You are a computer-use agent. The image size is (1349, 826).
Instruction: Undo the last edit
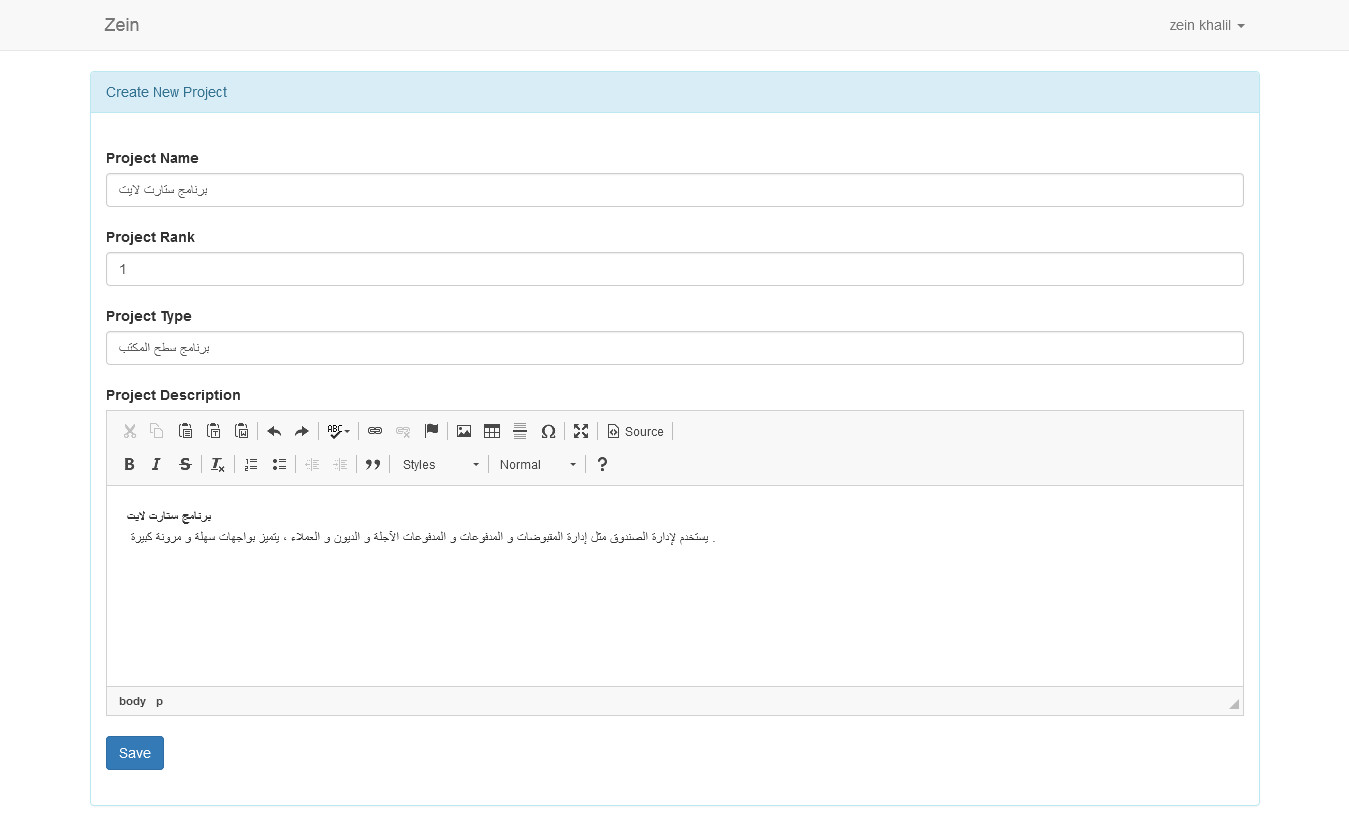pos(274,431)
